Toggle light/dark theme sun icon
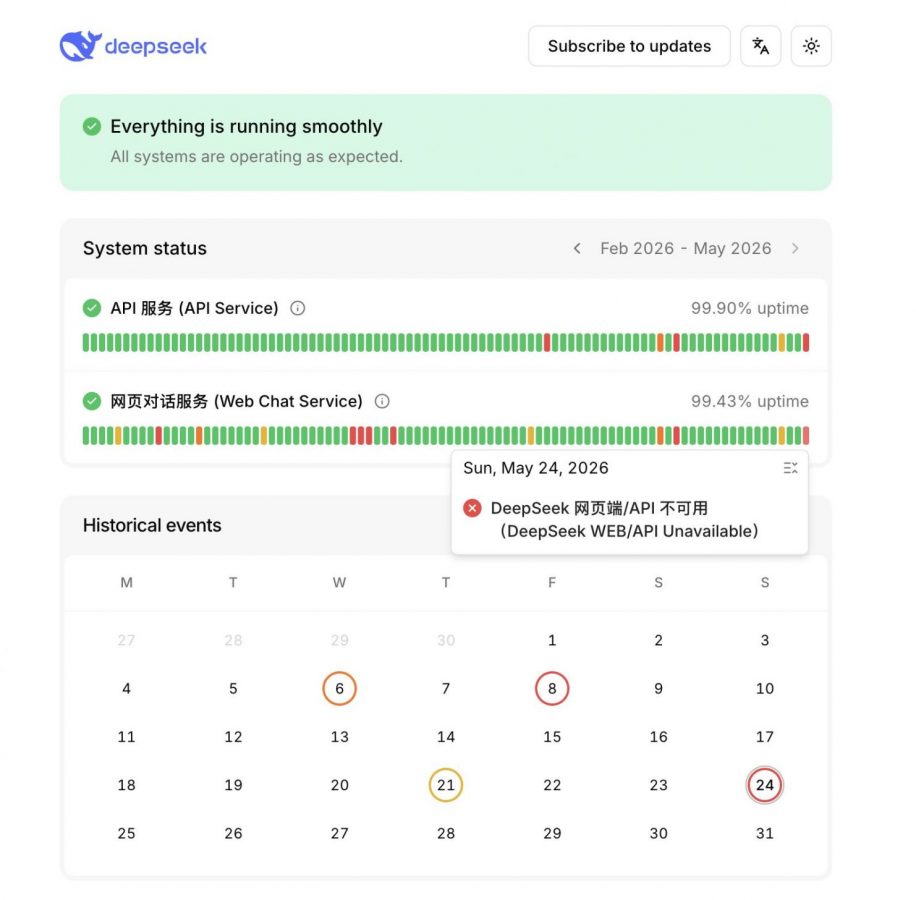The height and width of the screenshot is (900, 916). coord(811,46)
